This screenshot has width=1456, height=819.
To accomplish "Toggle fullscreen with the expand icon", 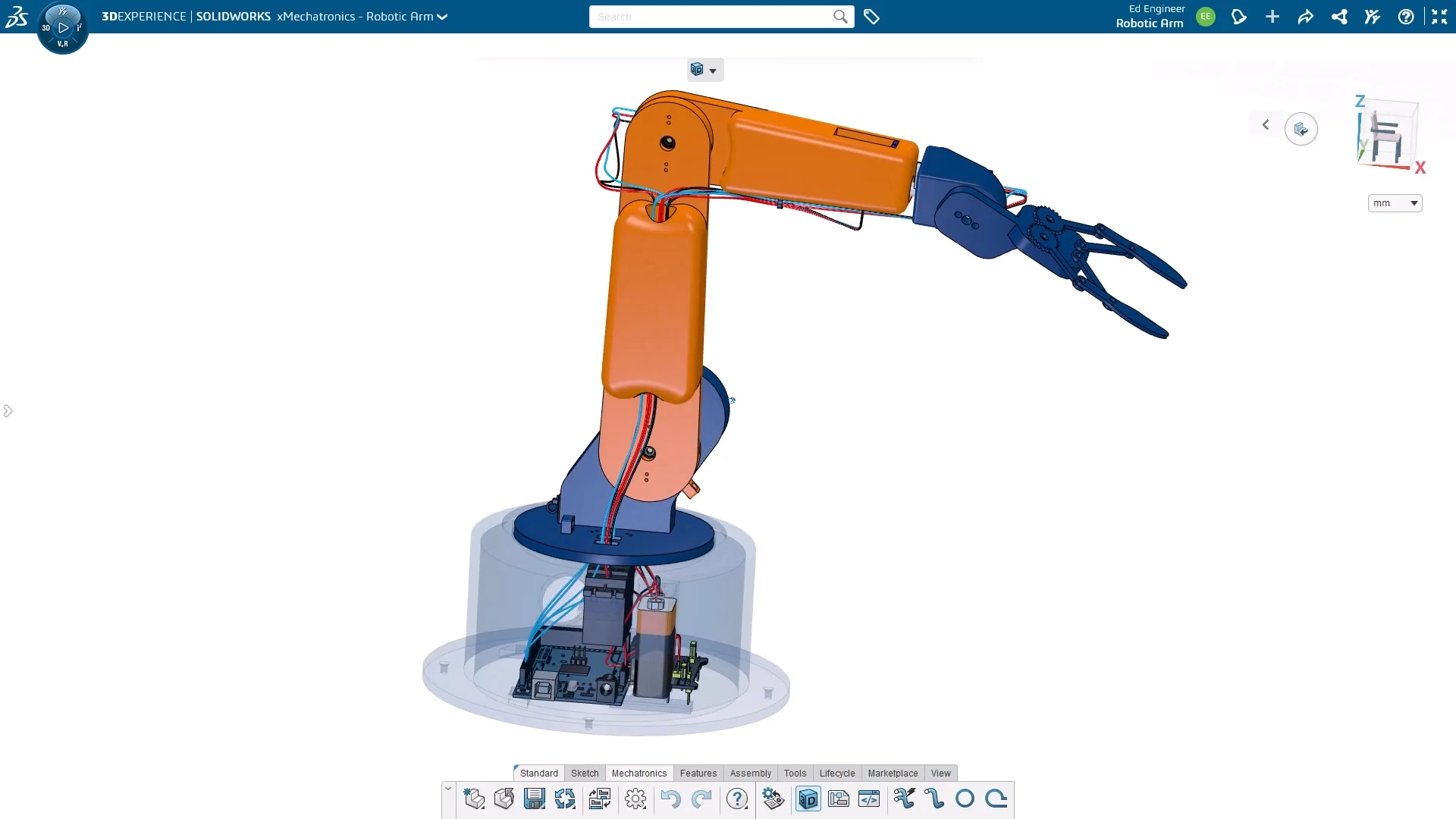I will tap(1440, 17).
